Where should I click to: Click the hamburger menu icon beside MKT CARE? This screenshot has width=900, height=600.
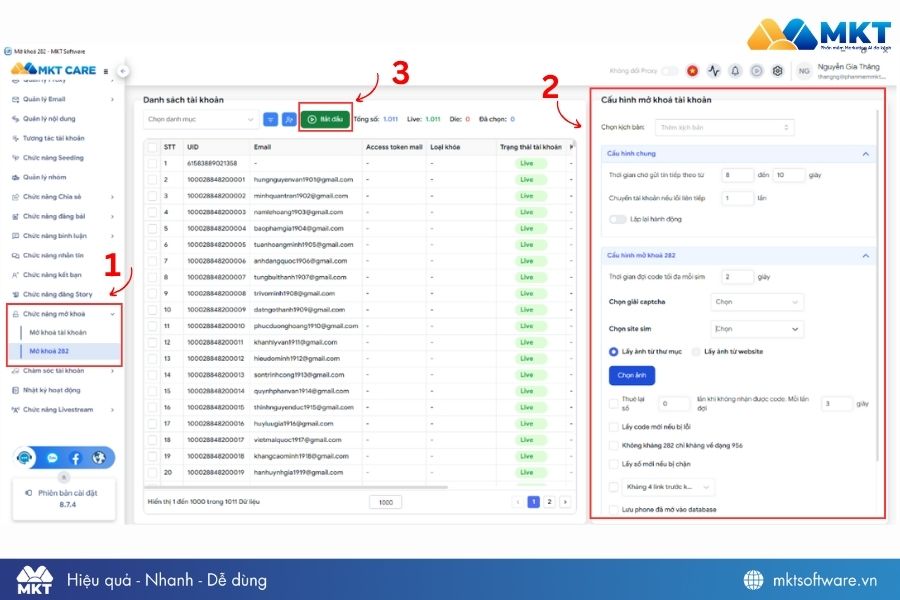point(106,71)
